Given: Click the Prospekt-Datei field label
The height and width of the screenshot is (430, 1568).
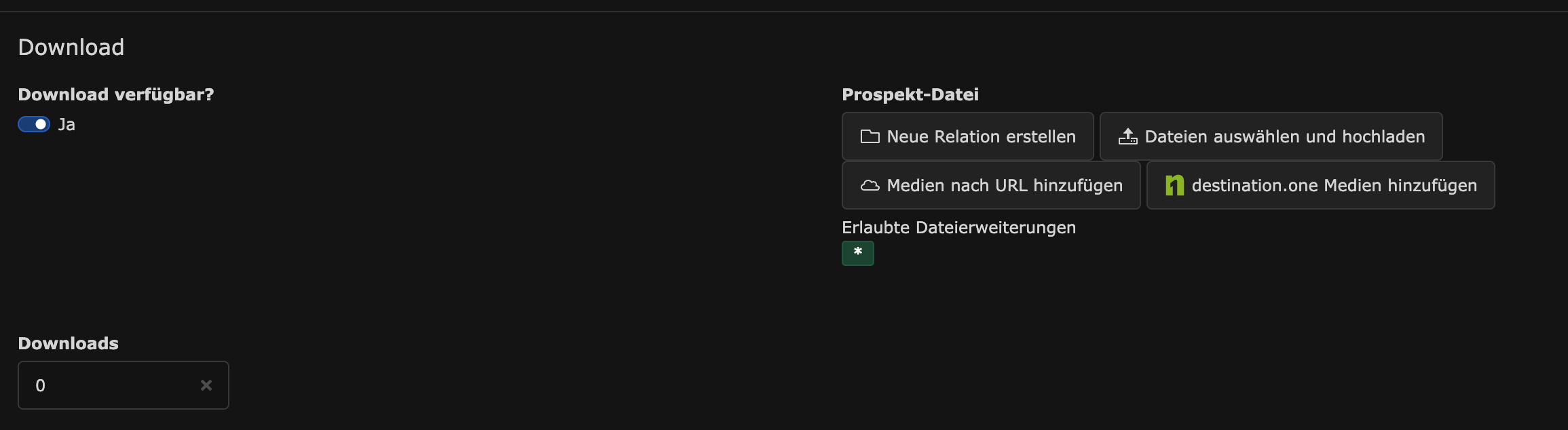Looking at the screenshot, I should [x=910, y=94].
